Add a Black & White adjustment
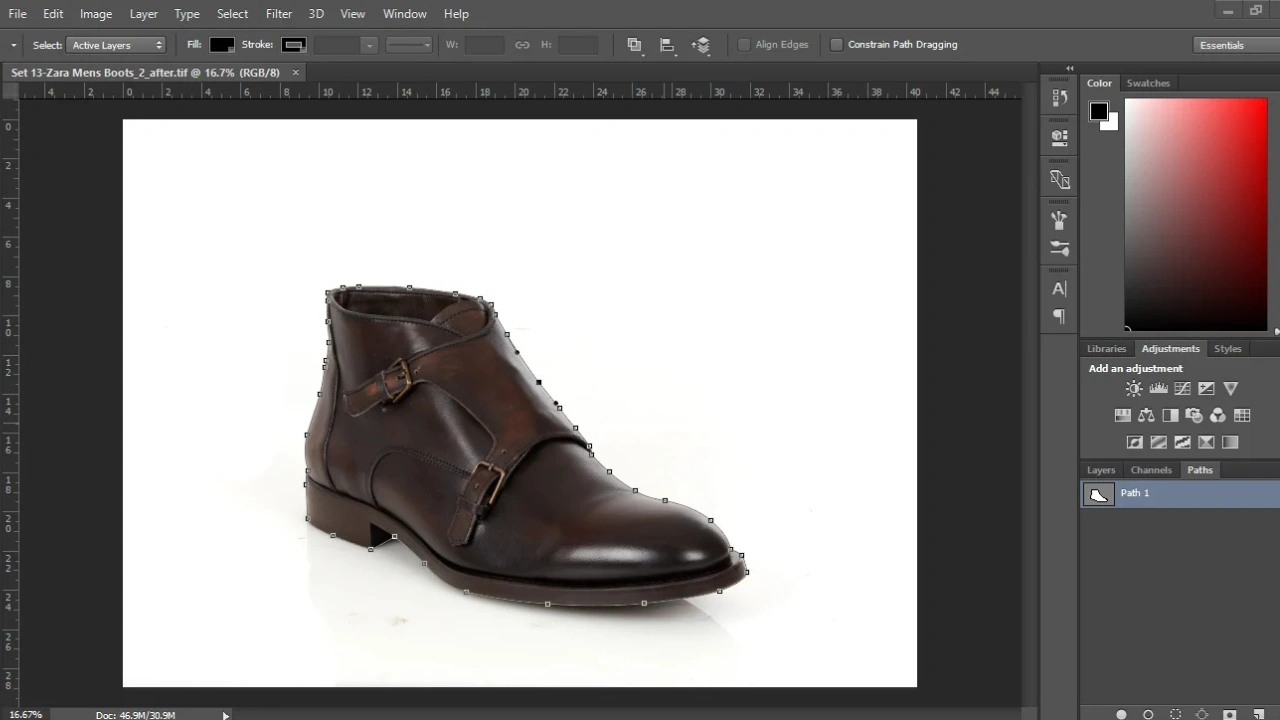Viewport: 1280px width, 720px height. coord(1170,415)
